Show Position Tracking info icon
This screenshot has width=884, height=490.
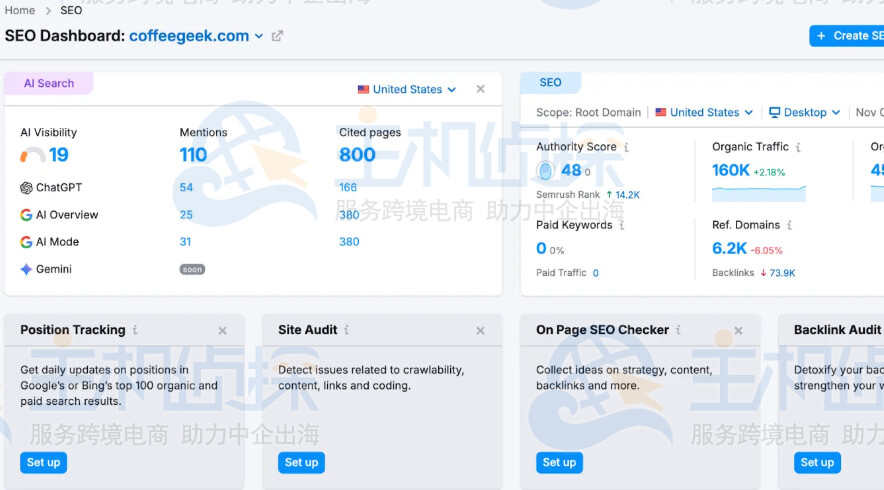point(135,330)
